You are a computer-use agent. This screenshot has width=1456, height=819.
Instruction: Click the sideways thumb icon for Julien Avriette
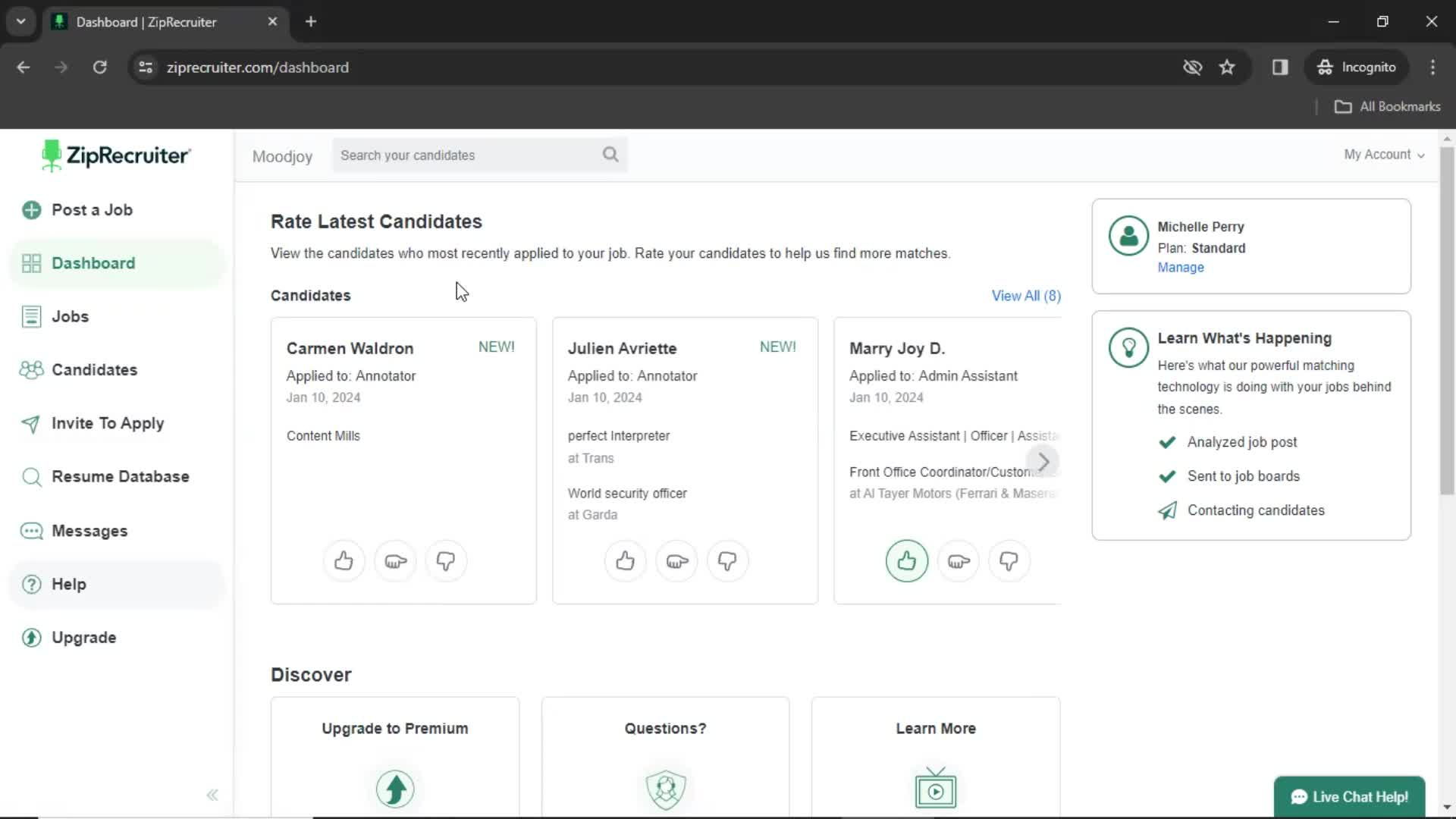[x=676, y=561]
